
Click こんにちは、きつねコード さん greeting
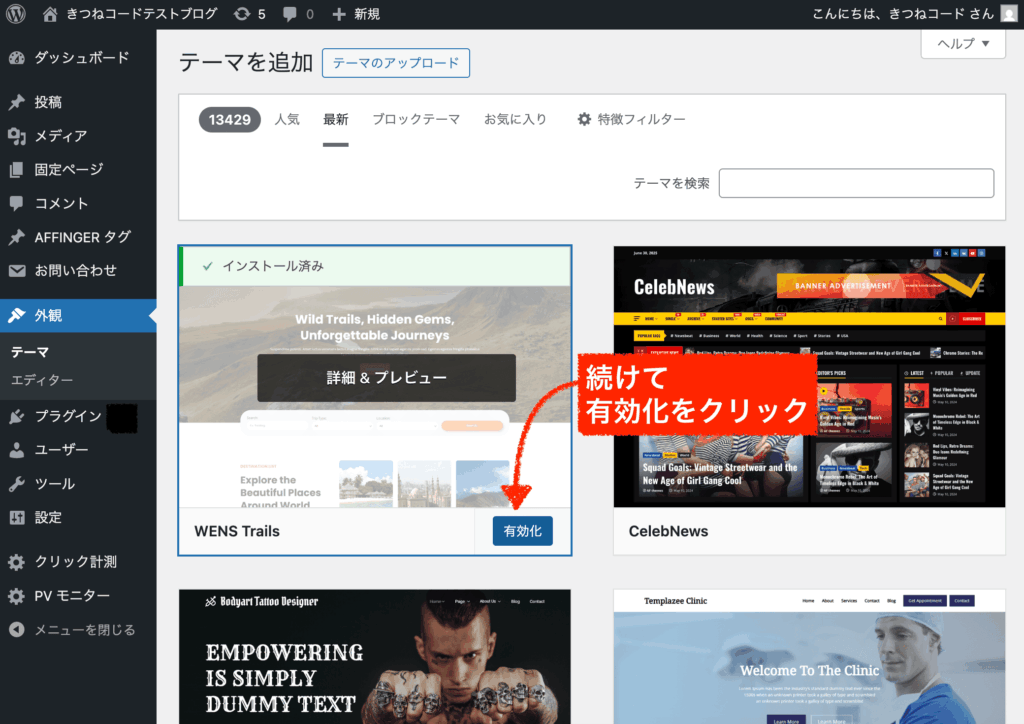tap(903, 14)
